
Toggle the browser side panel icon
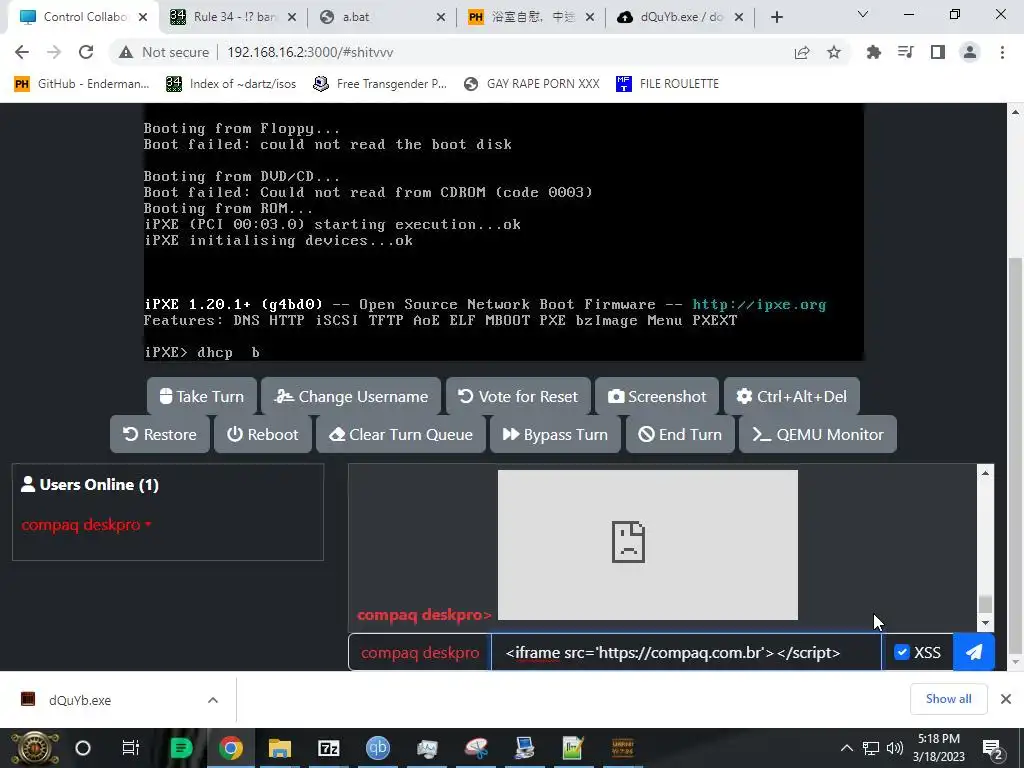click(x=938, y=52)
